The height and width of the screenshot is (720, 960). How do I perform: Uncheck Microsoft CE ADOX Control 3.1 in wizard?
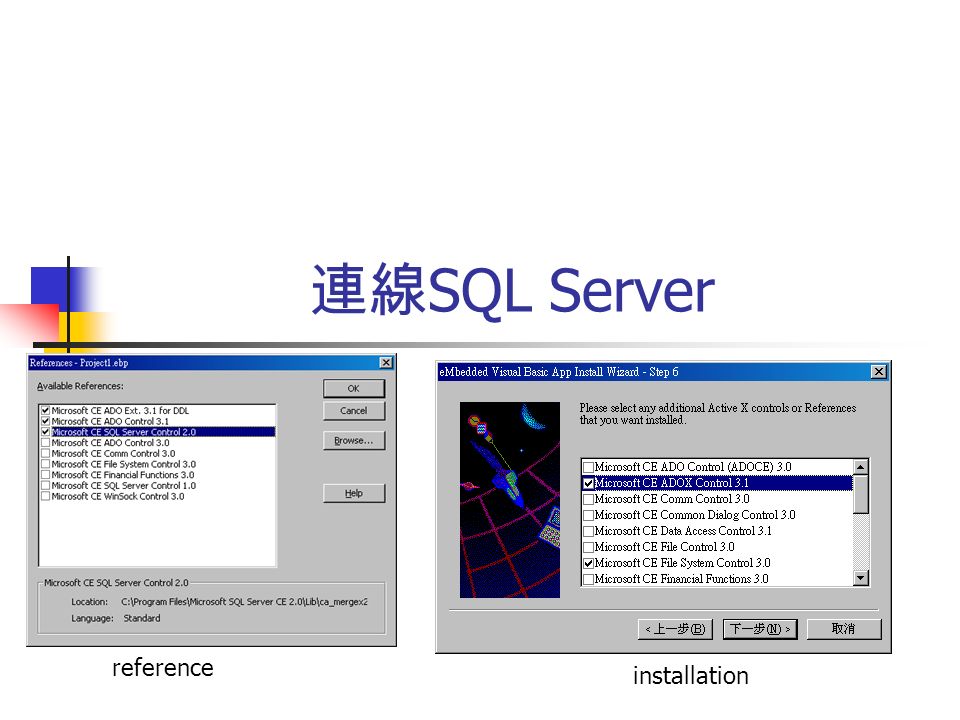pyautogui.click(x=588, y=483)
